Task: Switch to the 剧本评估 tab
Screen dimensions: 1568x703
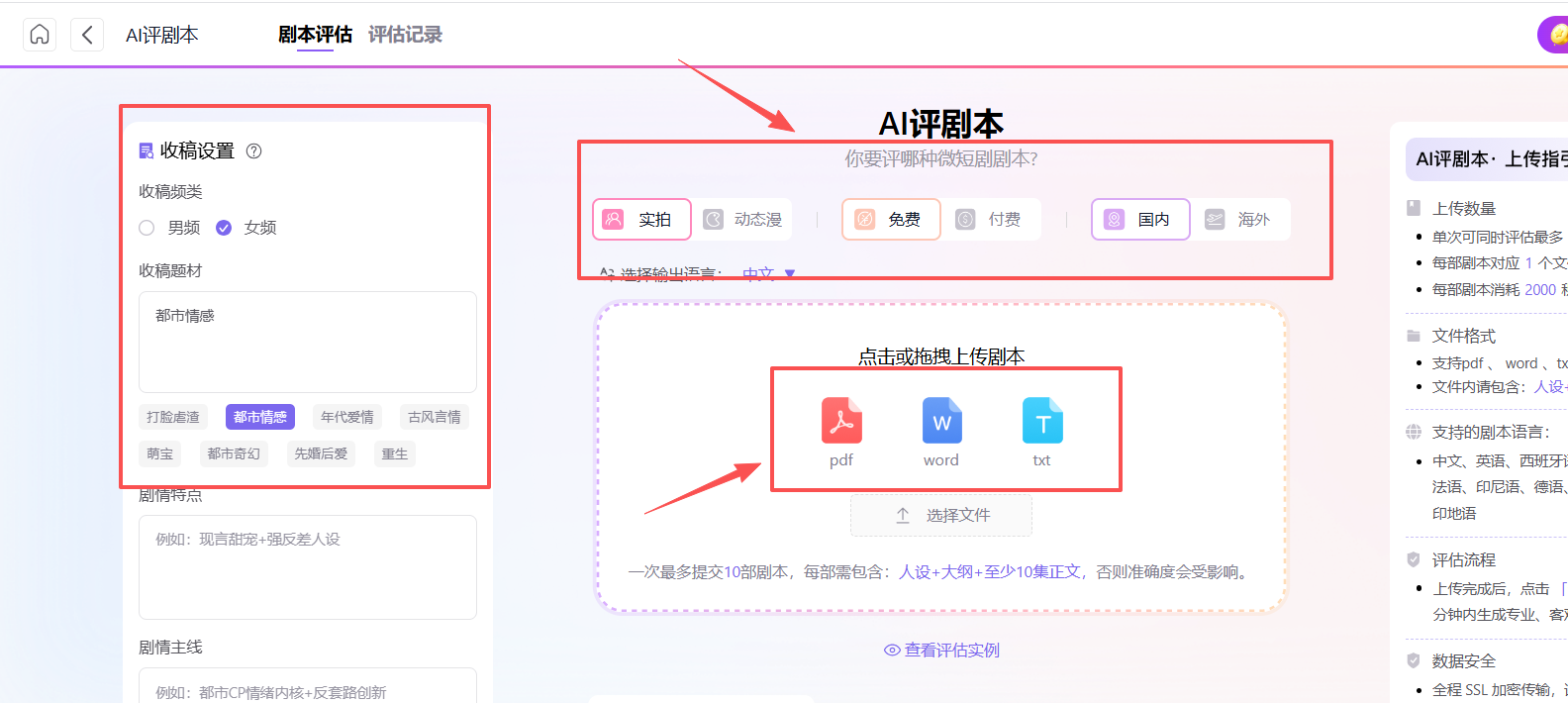Action: [315, 35]
